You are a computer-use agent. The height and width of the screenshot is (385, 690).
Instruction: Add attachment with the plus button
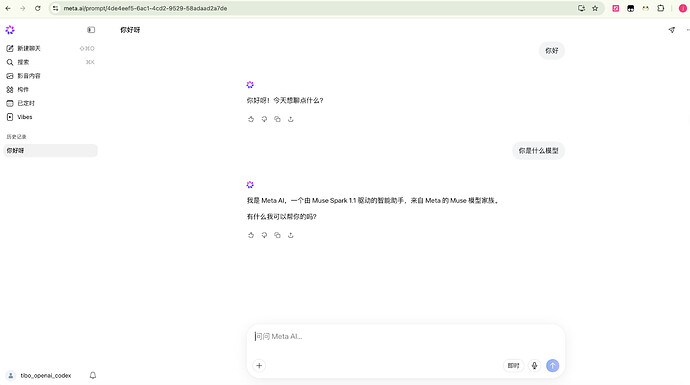(x=259, y=366)
